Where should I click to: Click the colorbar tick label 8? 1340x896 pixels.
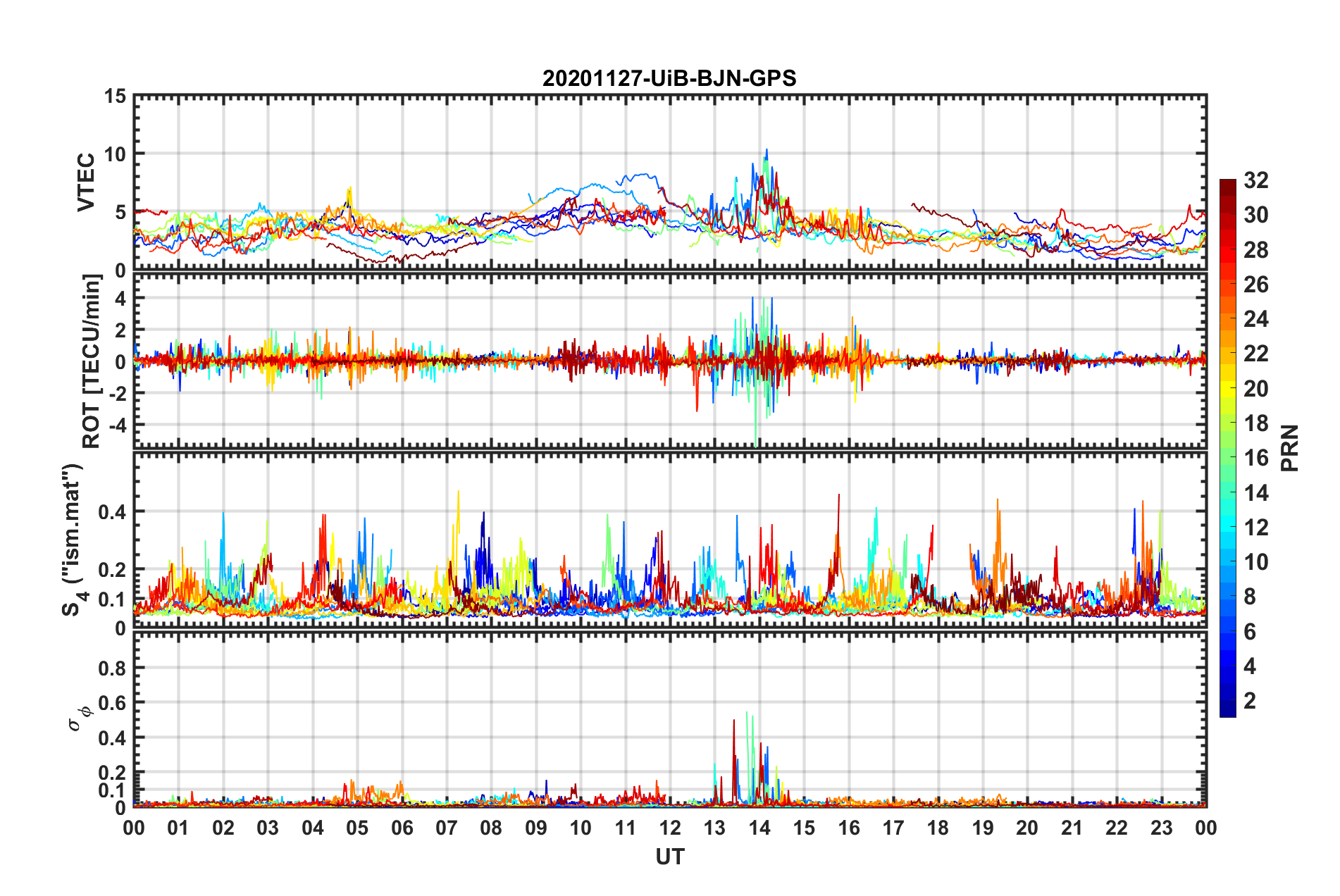[1250, 597]
